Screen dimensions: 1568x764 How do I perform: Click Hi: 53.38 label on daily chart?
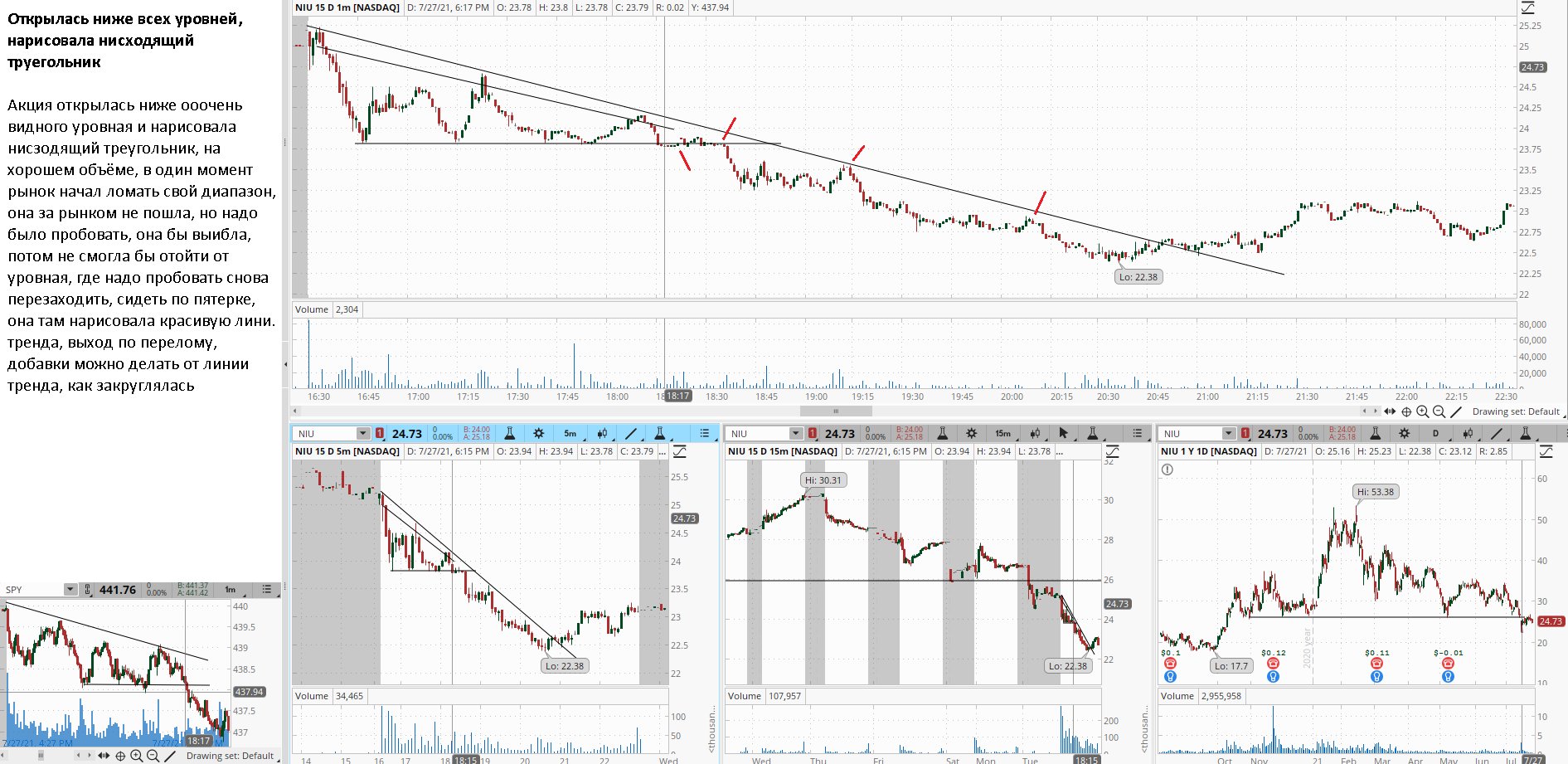pos(1376,492)
